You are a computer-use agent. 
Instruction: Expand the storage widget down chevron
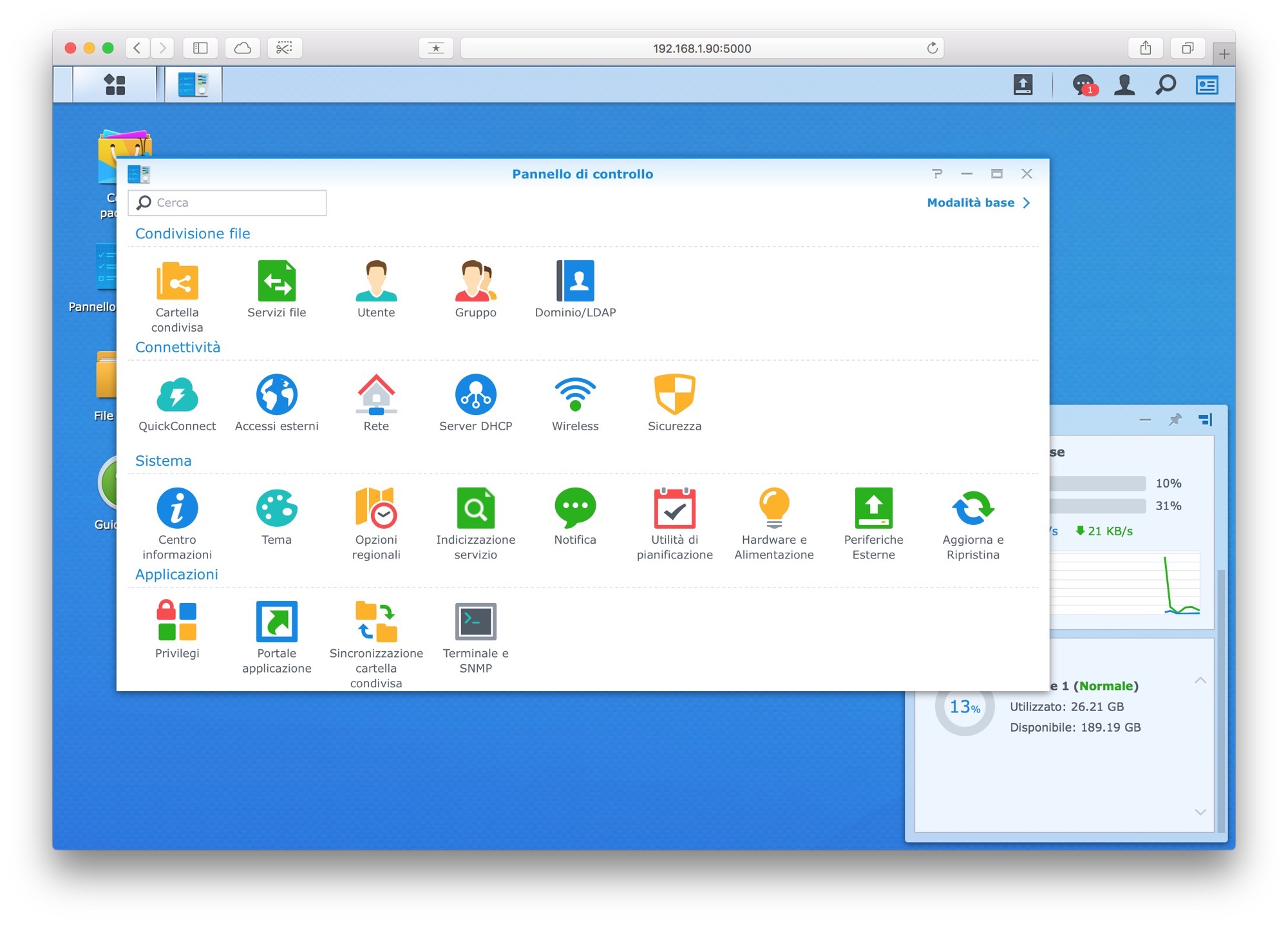1200,812
